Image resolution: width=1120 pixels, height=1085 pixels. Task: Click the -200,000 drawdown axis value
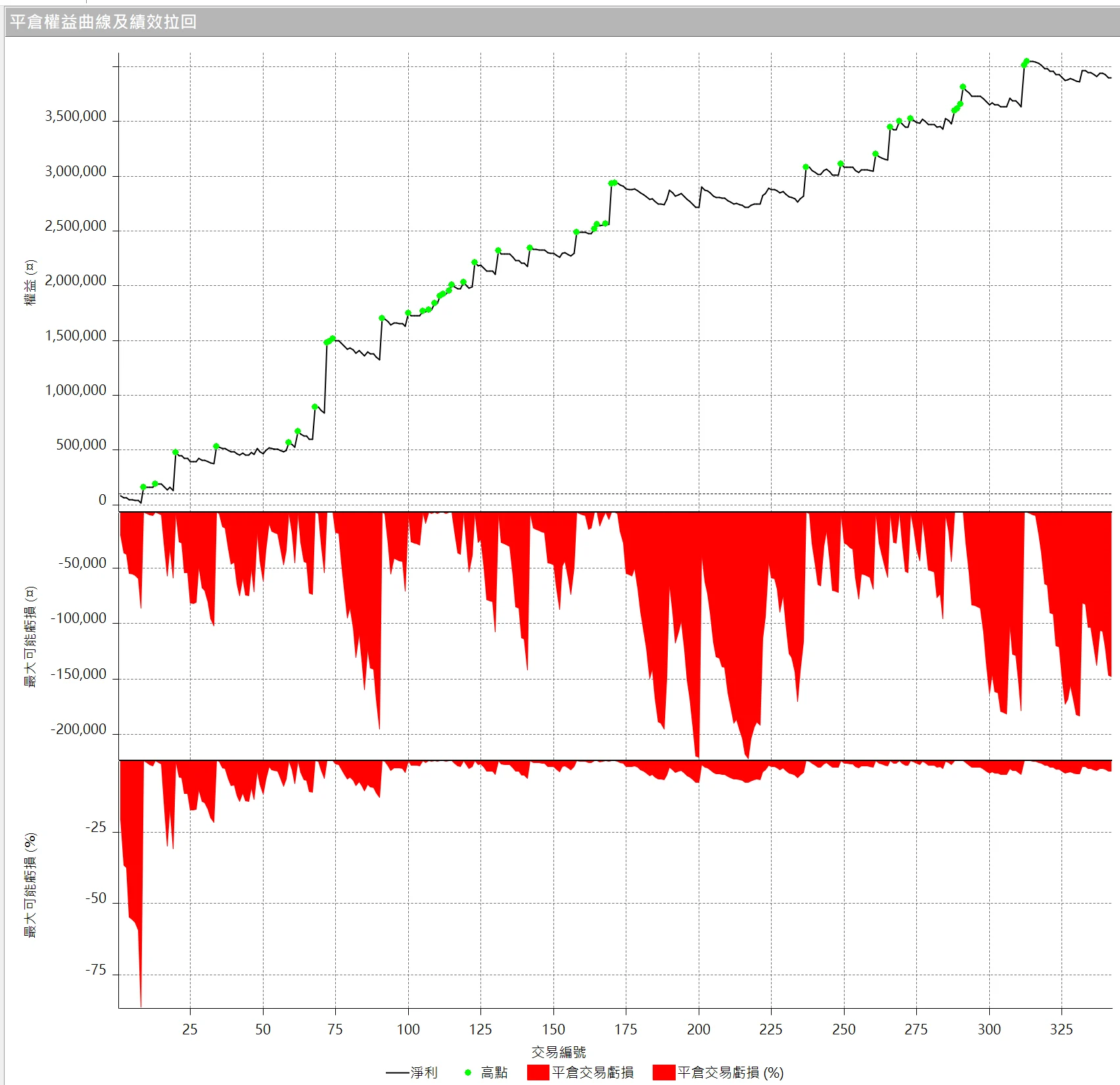79,730
